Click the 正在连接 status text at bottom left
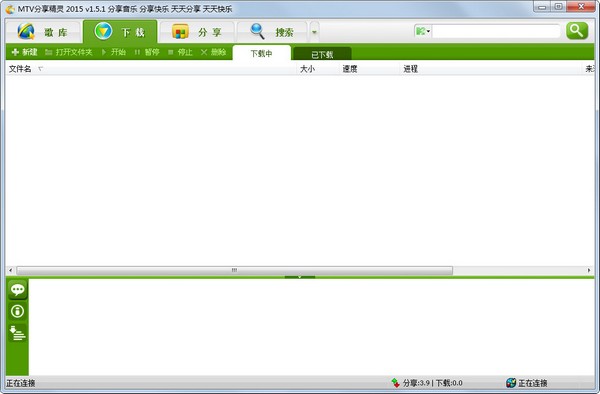Viewport: 600px width, 394px height. [x=21, y=383]
